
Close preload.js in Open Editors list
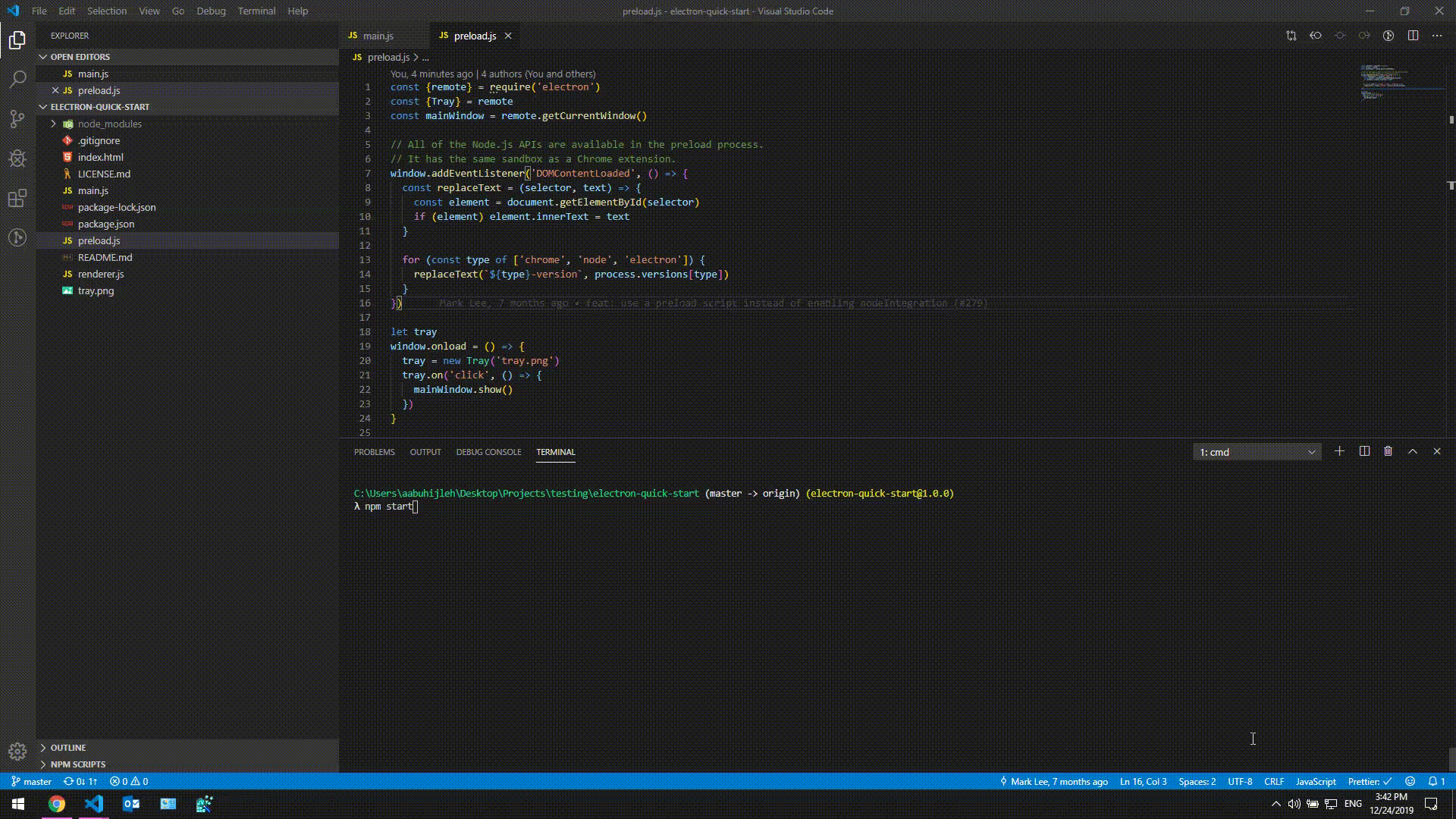[55, 90]
